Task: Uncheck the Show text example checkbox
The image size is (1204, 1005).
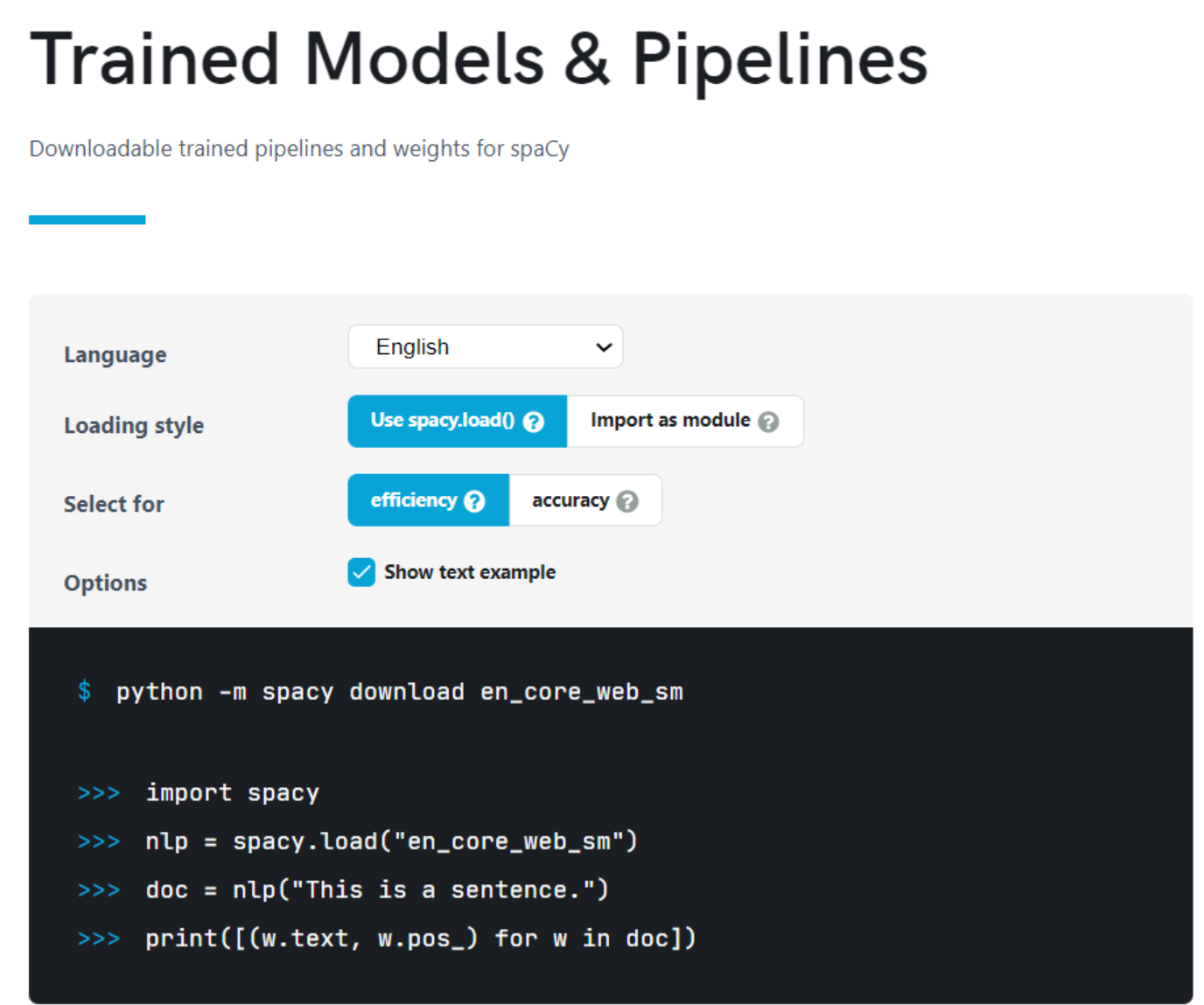Action: pos(361,572)
